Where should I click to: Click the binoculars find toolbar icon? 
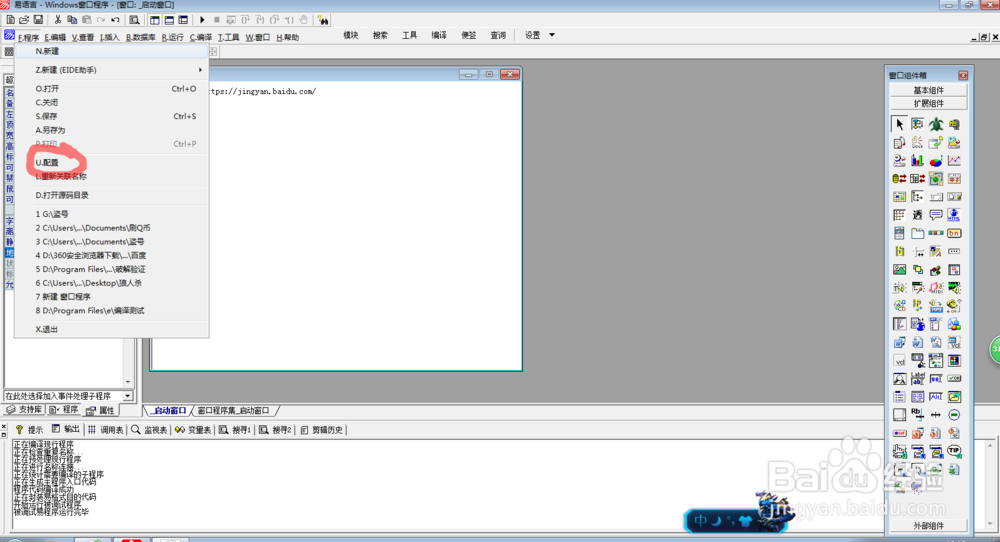tap(323, 20)
